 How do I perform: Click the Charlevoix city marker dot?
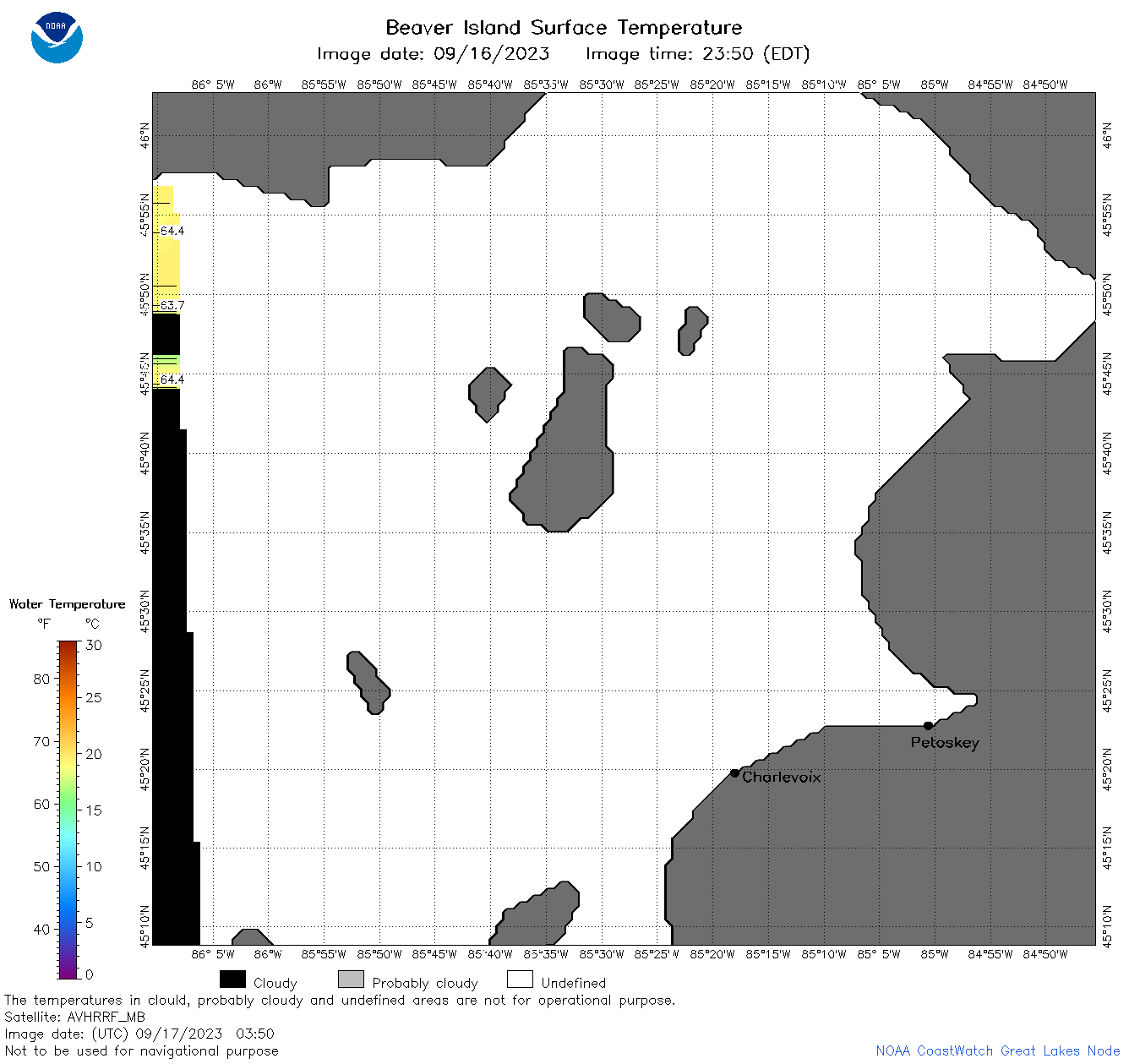(x=734, y=772)
